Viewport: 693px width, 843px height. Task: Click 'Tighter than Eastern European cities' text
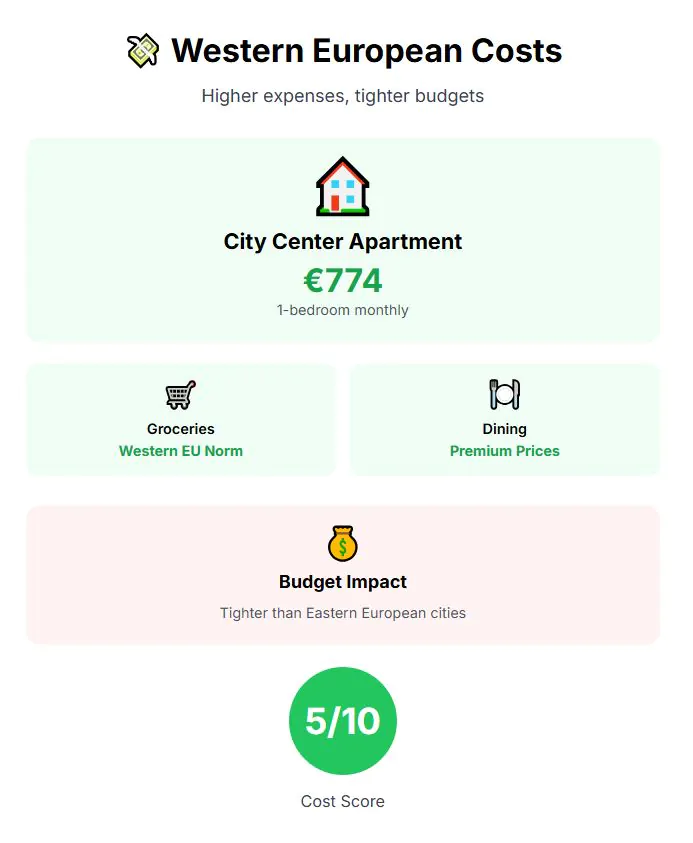pos(343,613)
